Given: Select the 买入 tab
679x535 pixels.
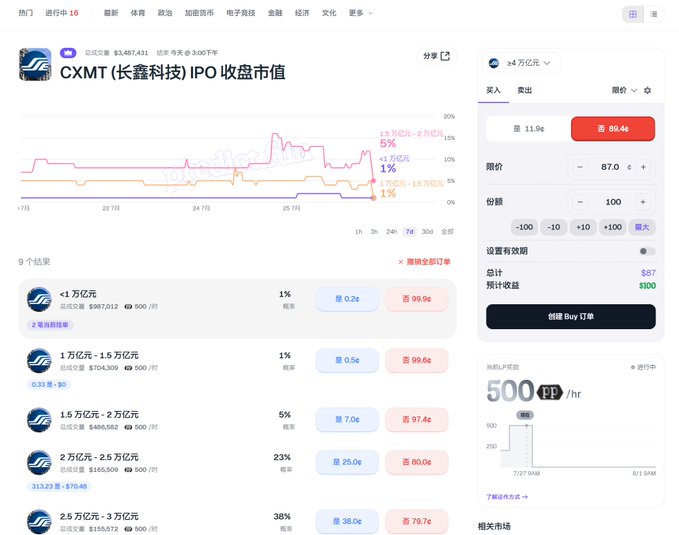Looking at the screenshot, I should click(493, 90).
